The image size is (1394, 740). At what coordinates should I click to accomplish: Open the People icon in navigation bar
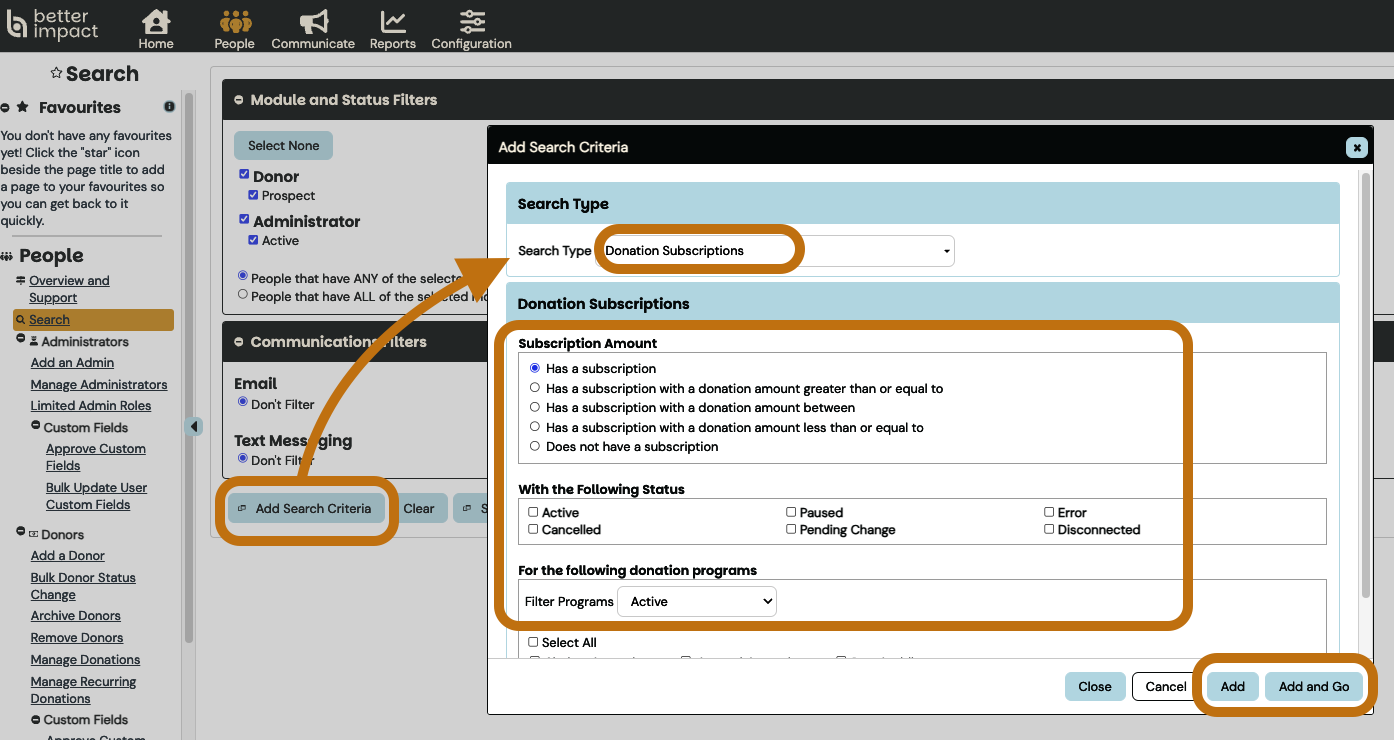pyautogui.click(x=234, y=22)
